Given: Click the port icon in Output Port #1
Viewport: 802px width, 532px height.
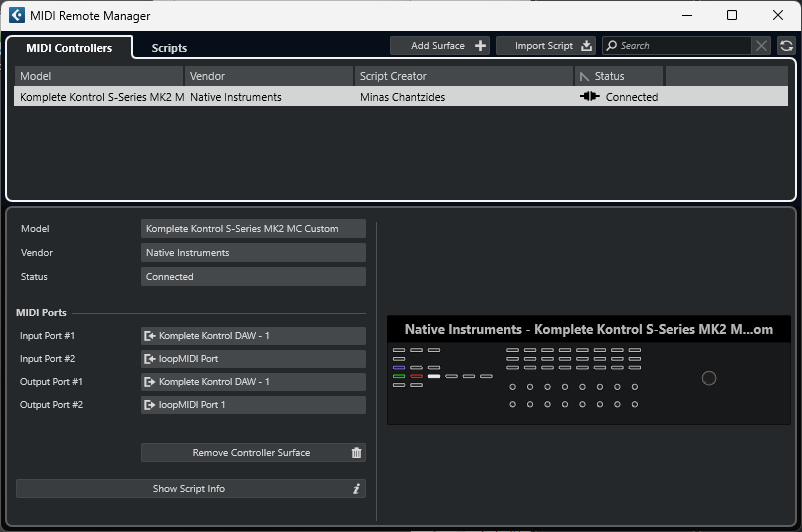Looking at the screenshot, I should pyautogui.click(x=150, y=382).
